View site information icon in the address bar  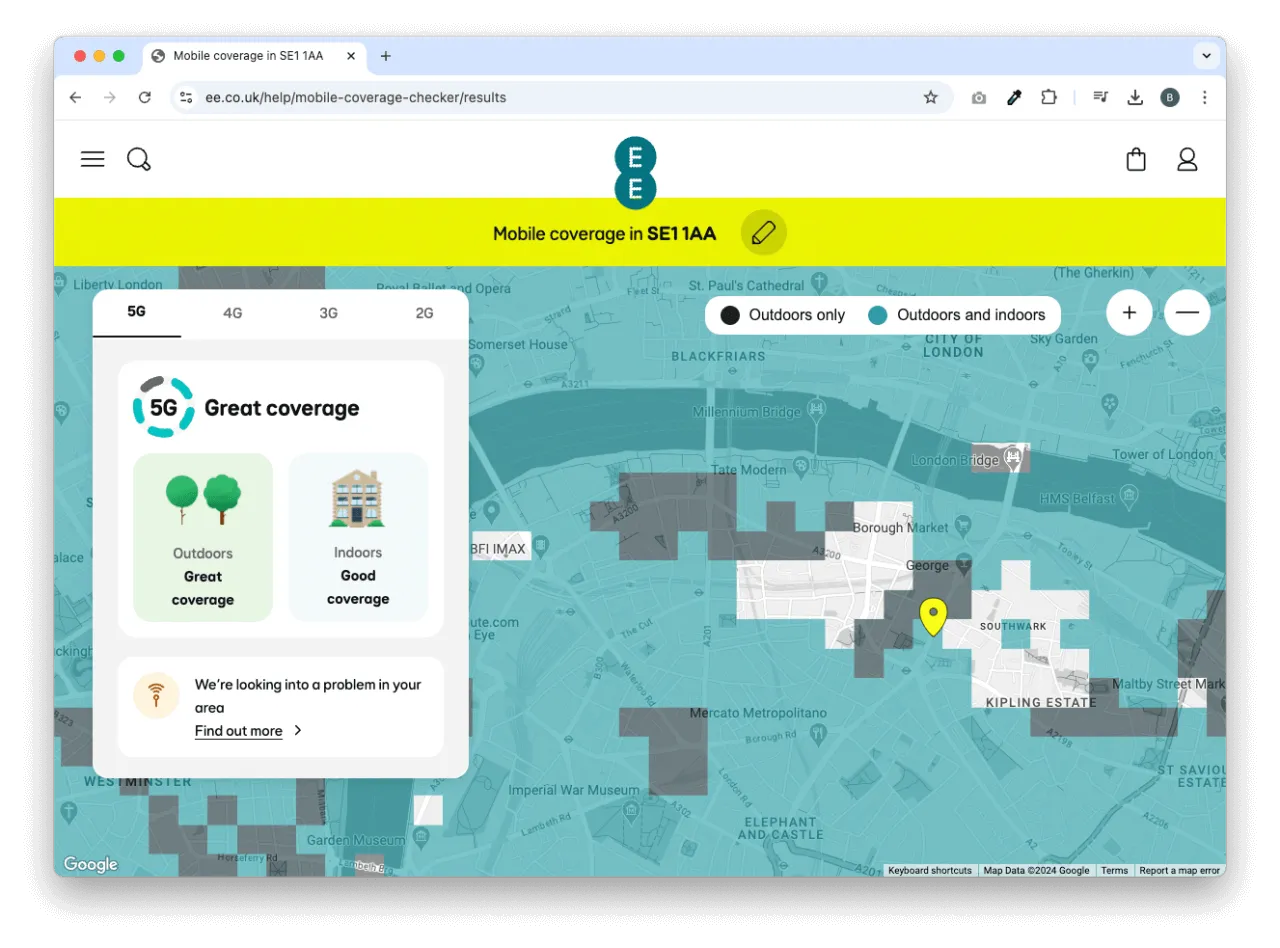(186, 97)
